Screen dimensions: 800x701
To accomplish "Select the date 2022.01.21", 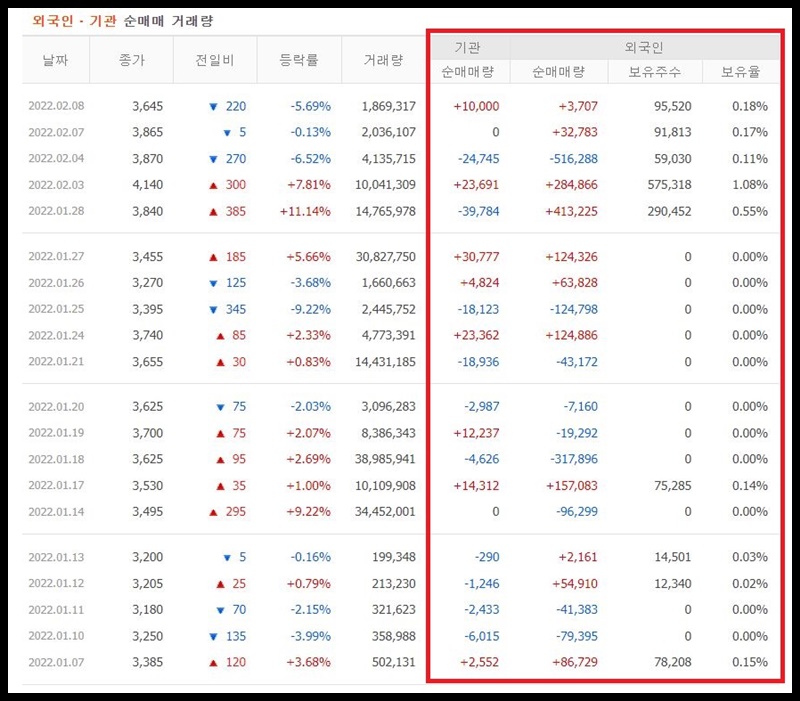I will pyautogui.click(x=56, y=362).
